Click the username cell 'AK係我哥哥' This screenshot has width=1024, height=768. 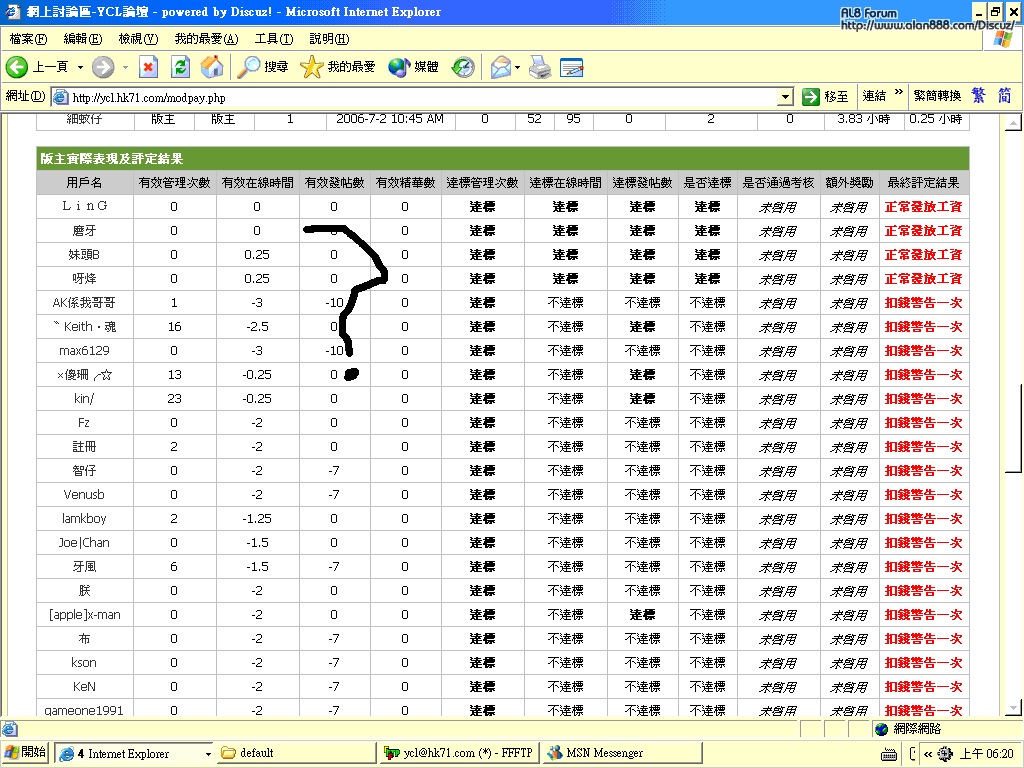[84, 303]
